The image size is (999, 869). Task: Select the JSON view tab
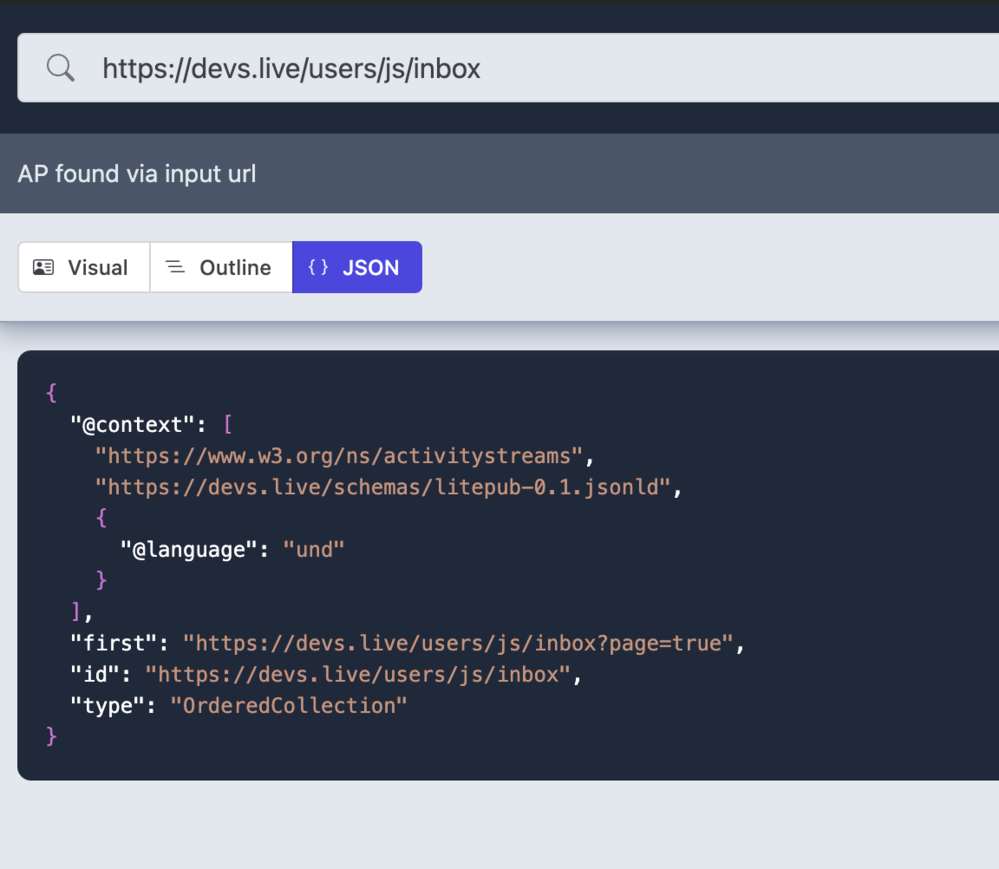(x=357, y=267)
